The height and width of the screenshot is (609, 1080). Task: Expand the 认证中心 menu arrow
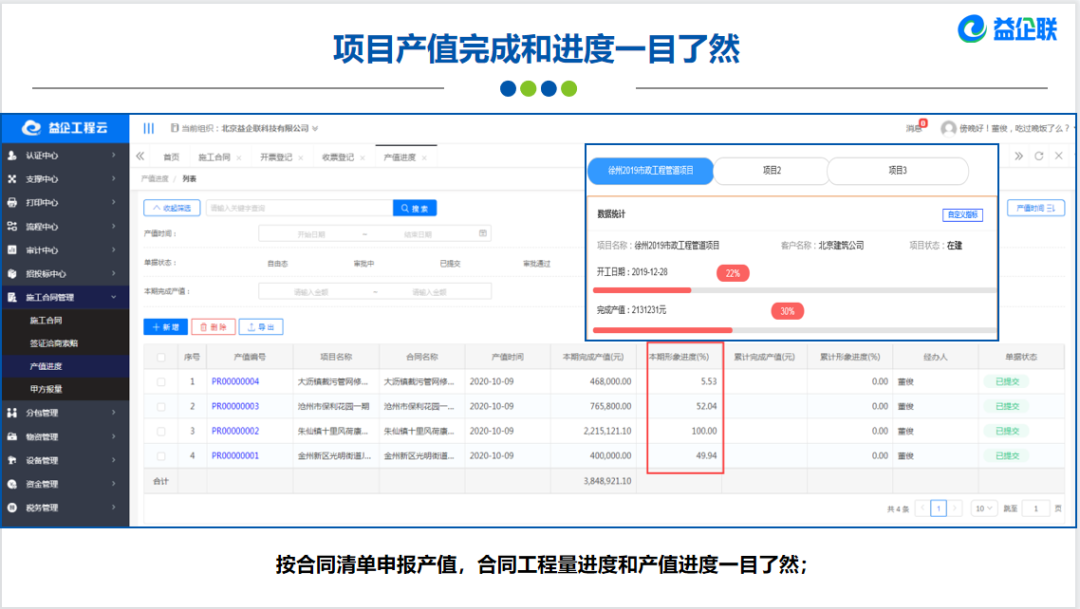point(114,156)
